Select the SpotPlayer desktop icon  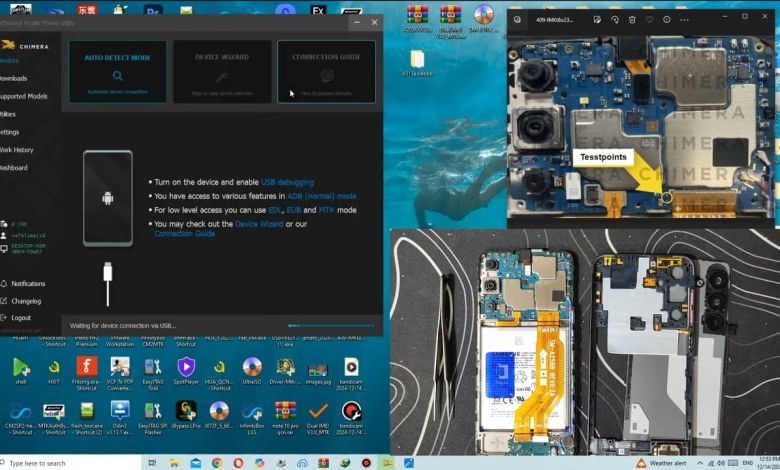pyautogui.click(x=186, y=372)
